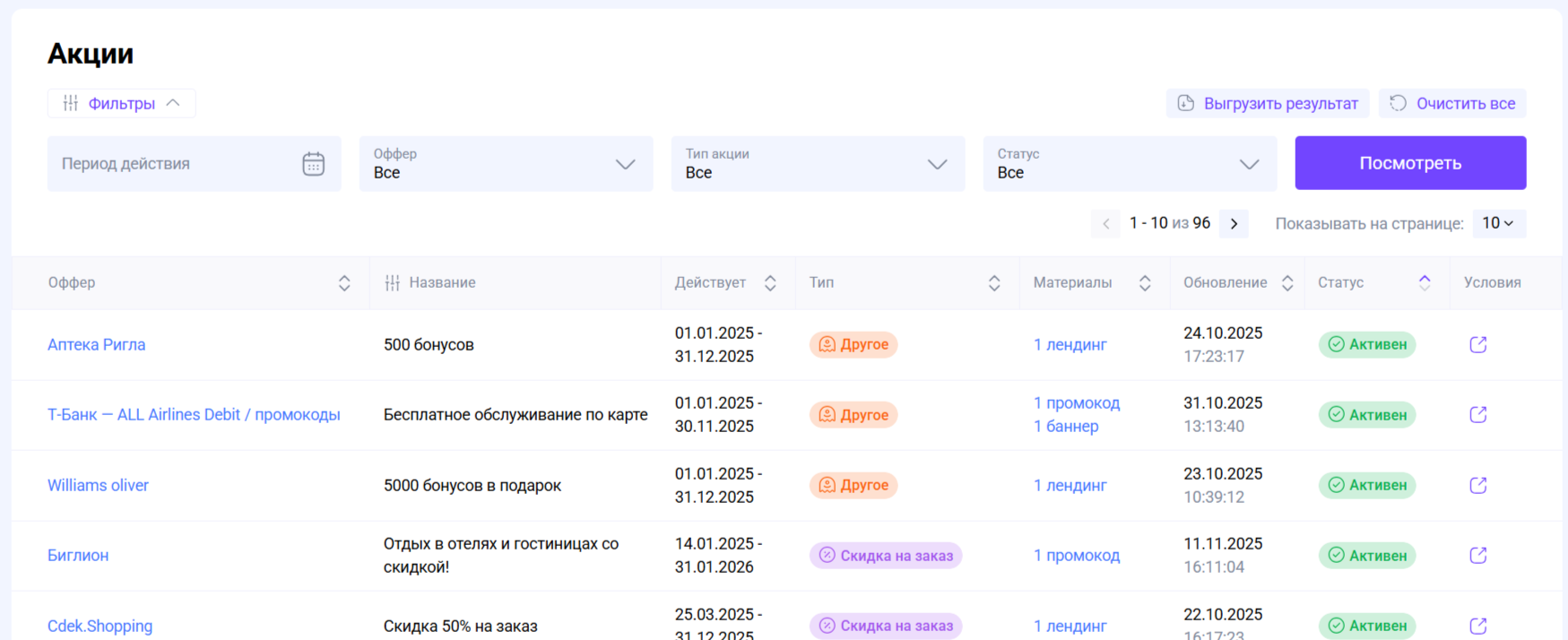
Task: Sort table by Статус column arrows
Action: [x=1425, y=283]
